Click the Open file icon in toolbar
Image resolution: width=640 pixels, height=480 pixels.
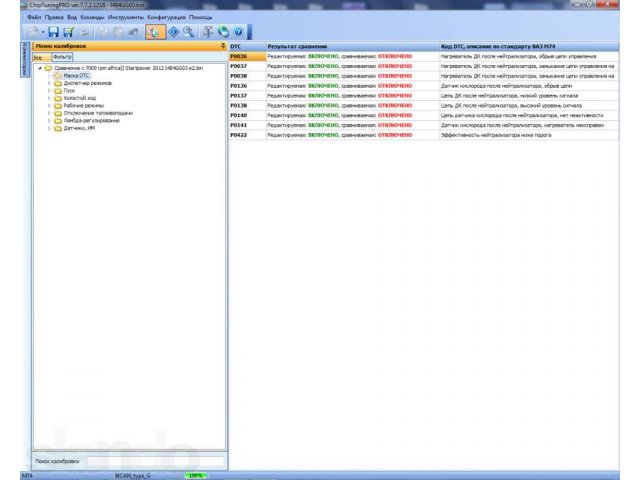(x=34, y=32)
